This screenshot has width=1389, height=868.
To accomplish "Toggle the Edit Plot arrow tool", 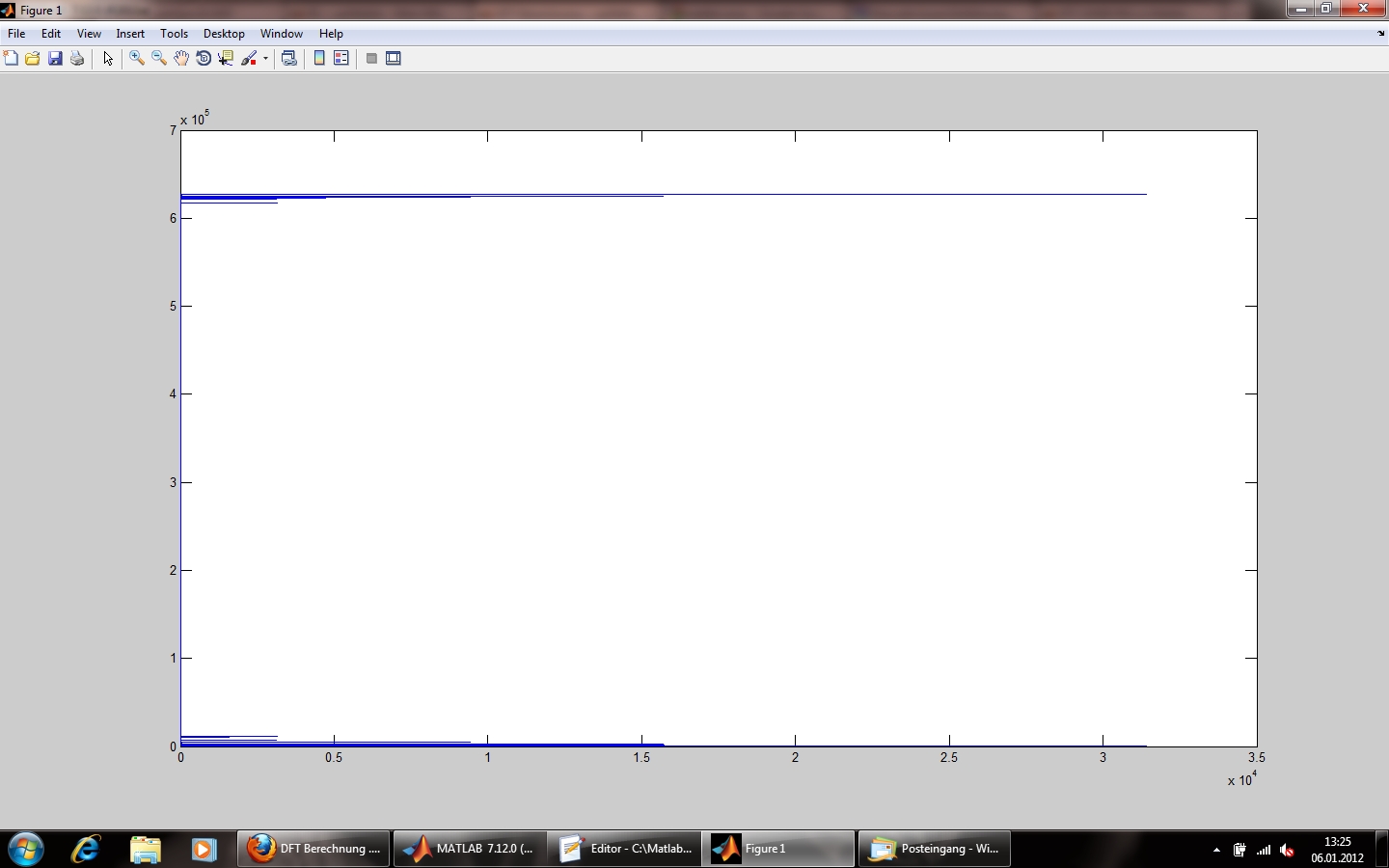I will coord(108,59).
